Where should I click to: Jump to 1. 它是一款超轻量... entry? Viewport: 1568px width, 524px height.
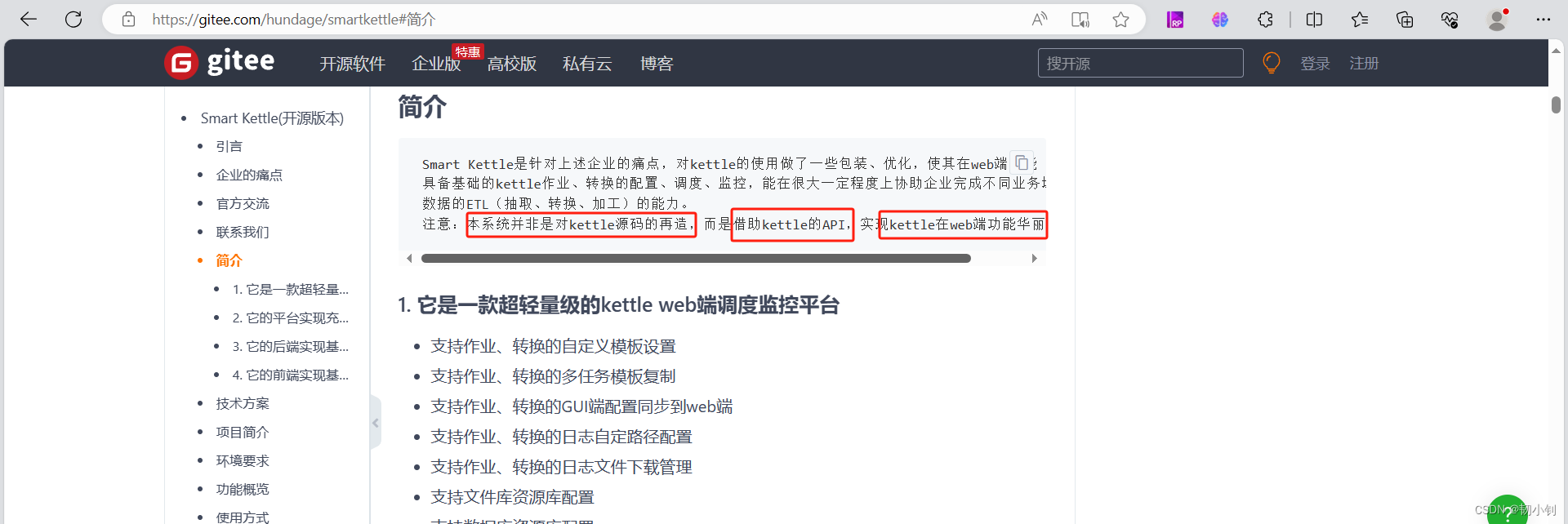[291, 289]
